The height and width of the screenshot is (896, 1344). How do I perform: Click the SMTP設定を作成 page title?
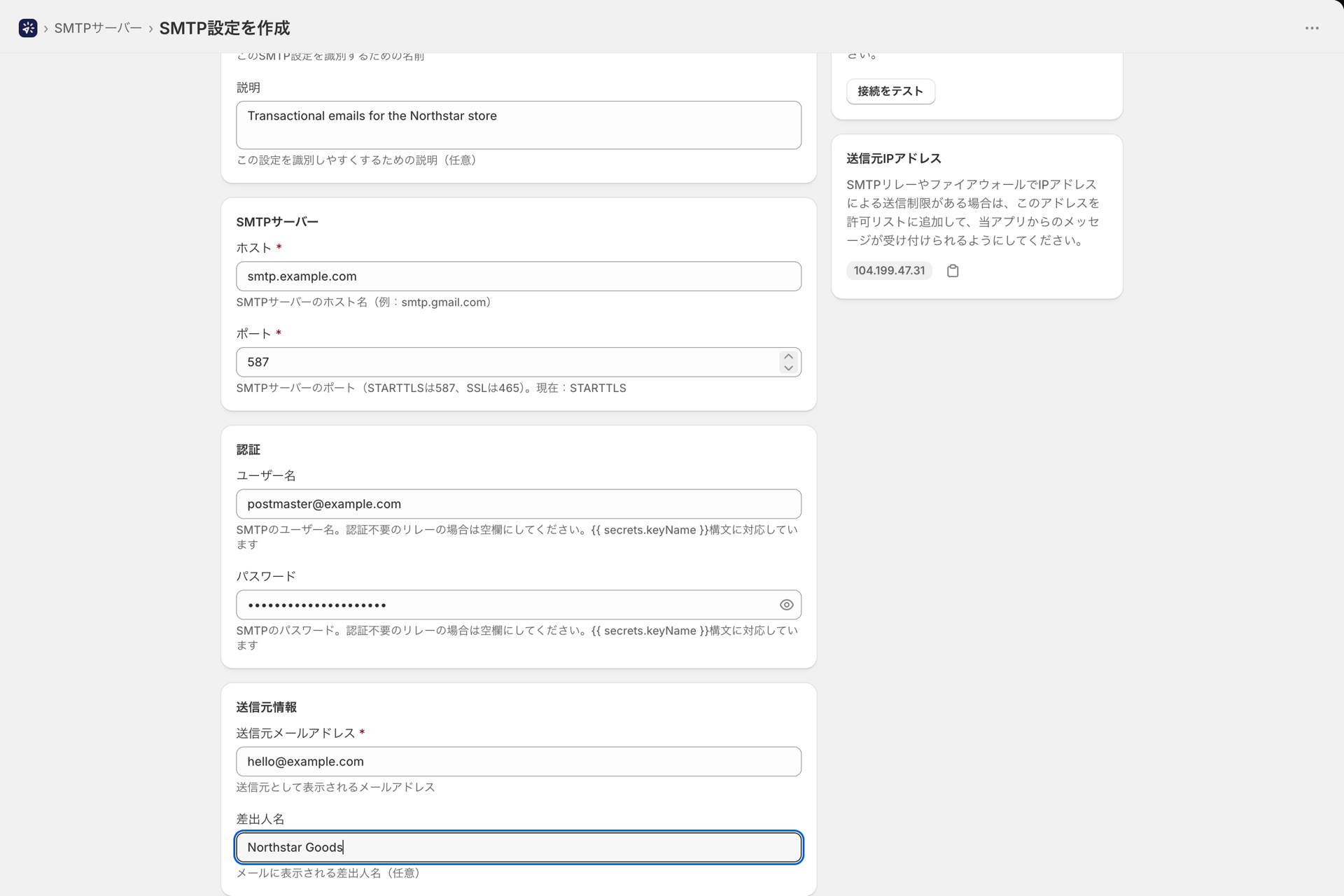click(x=225, y=28)
